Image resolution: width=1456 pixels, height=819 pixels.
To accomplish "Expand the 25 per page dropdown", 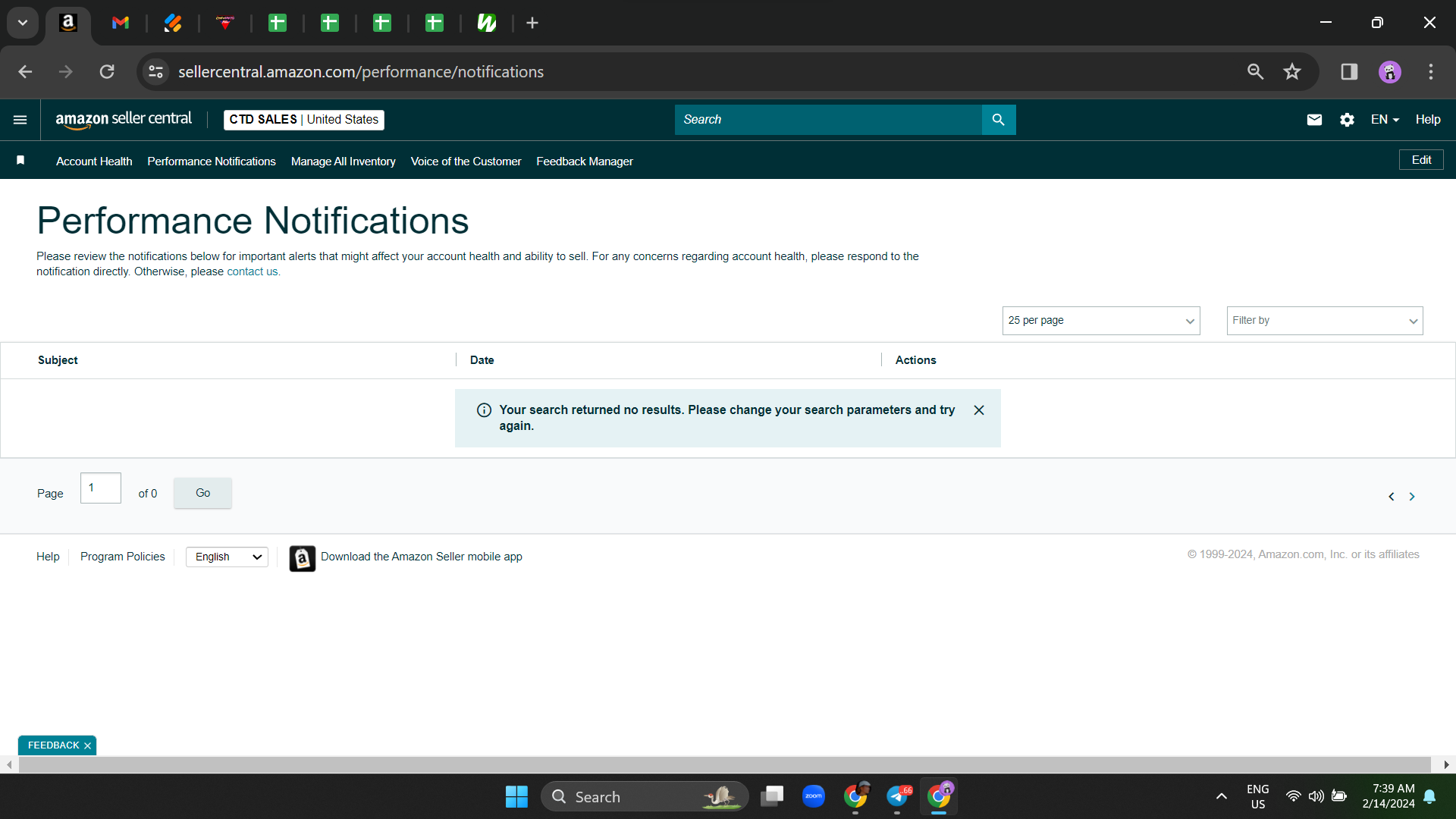I will tap(1101, 321).
